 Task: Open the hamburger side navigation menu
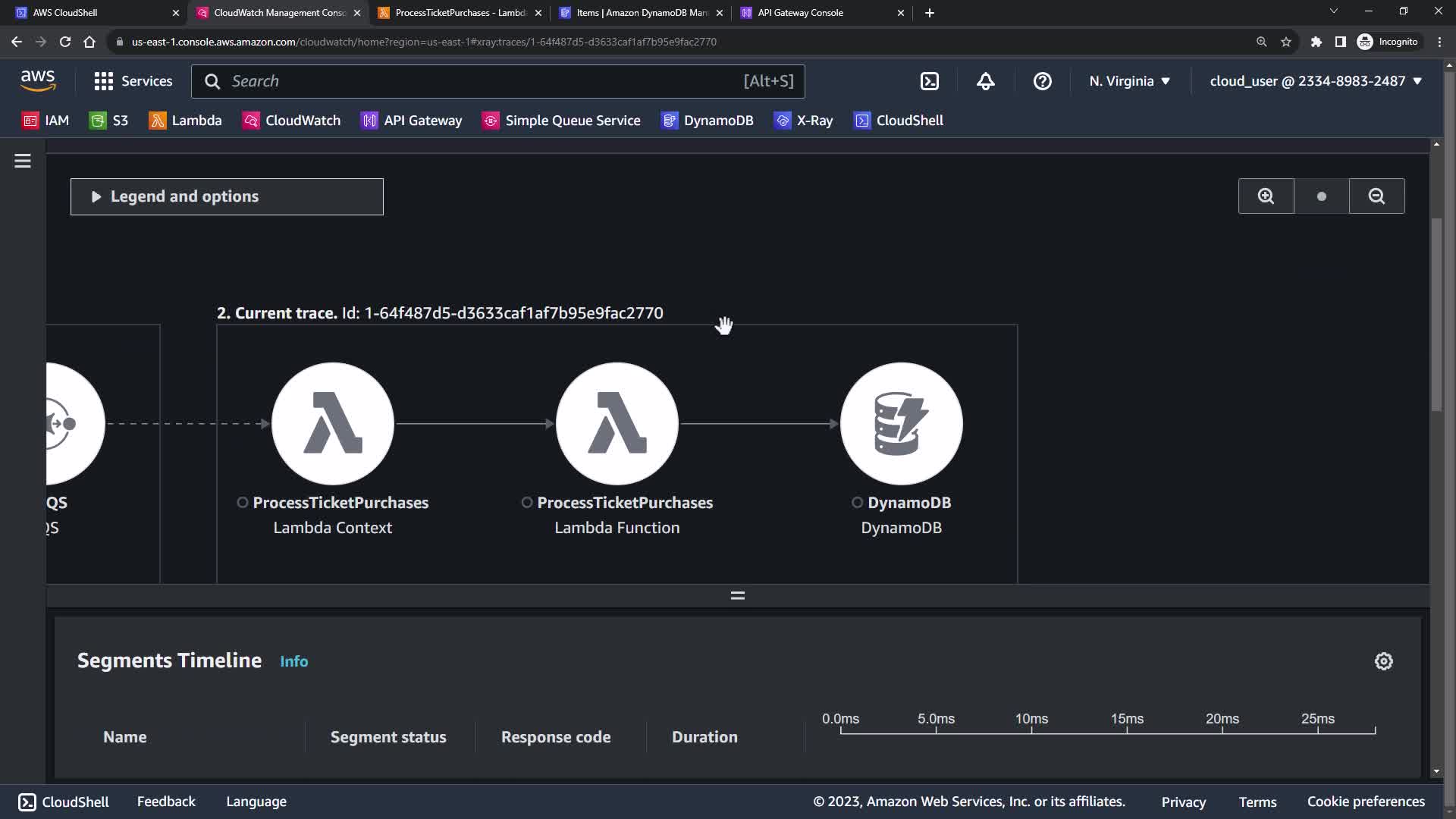click(23, 161)
